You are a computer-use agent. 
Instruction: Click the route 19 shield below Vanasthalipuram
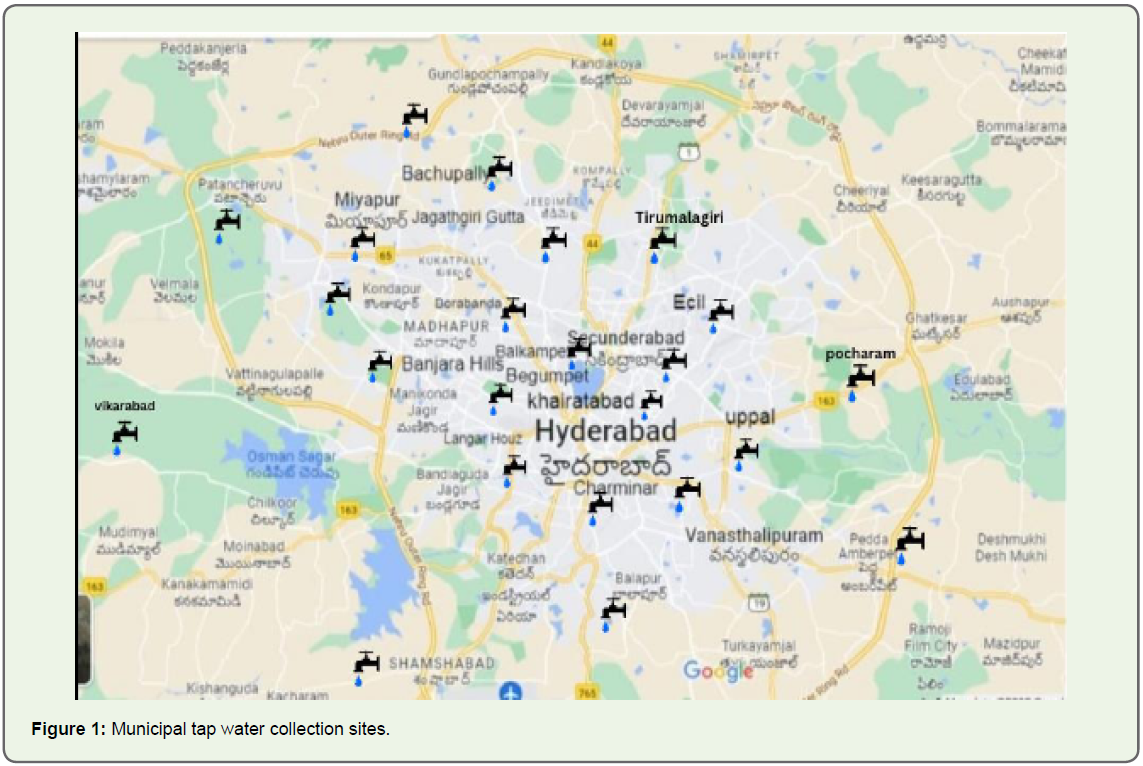click(759, 603)
